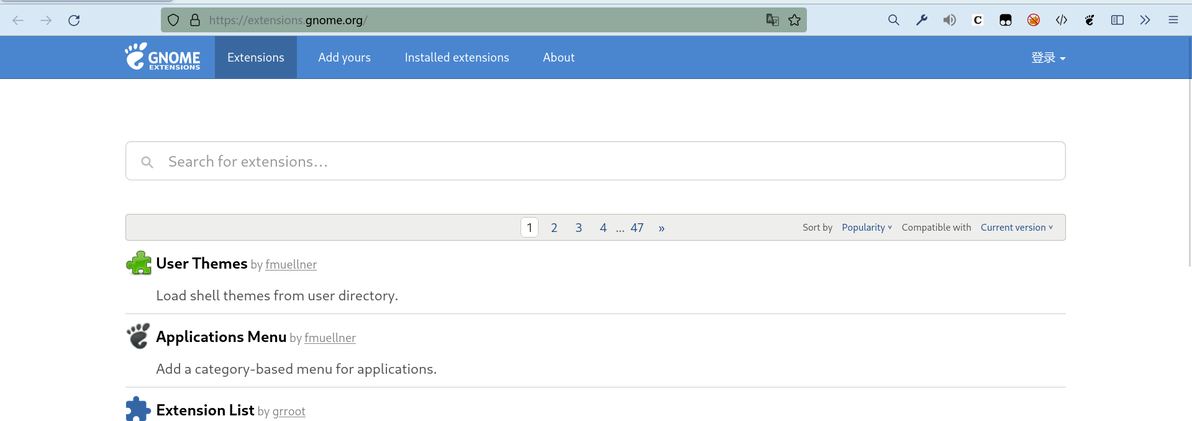Expand the 登录 login dropdown
Image resolution: width=1192 pixels, height=421 pixels.
tap(1048, 58)
